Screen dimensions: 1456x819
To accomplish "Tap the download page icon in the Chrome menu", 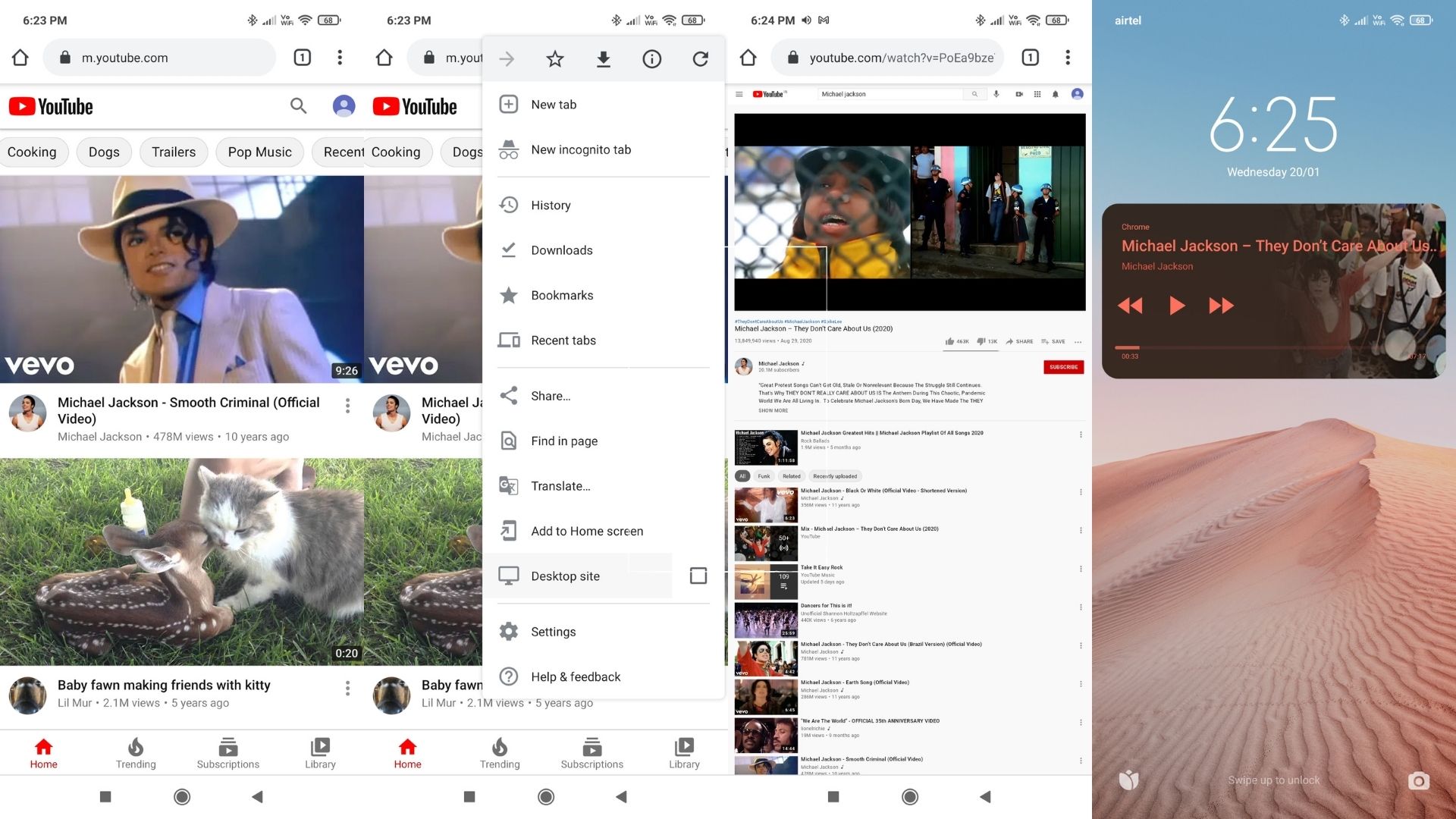I will coord(604,59).
